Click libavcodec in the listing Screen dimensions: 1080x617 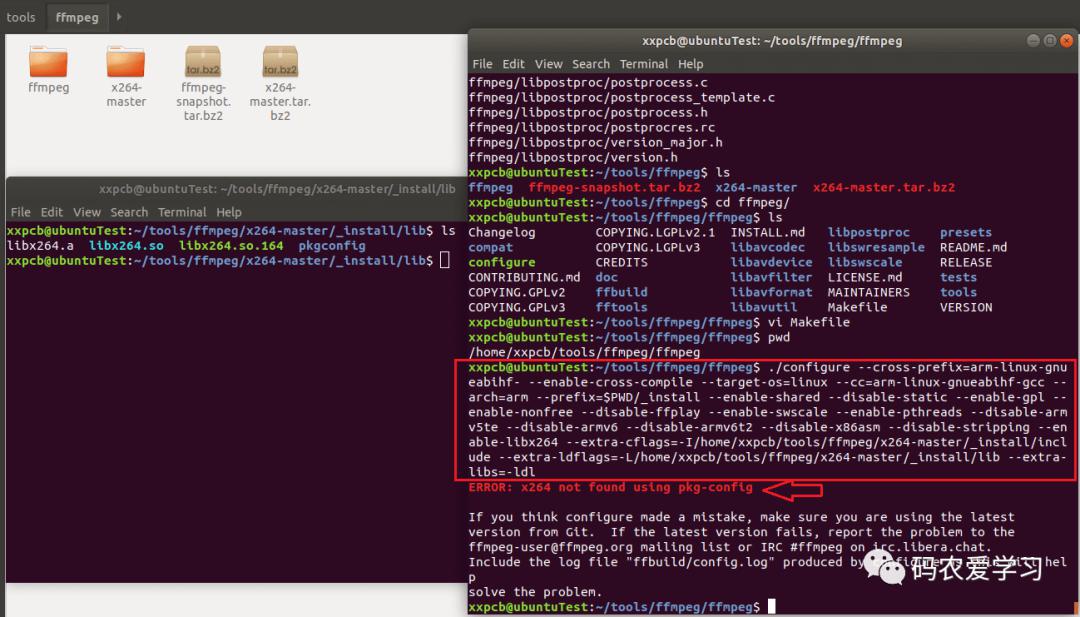pos(767,247)
